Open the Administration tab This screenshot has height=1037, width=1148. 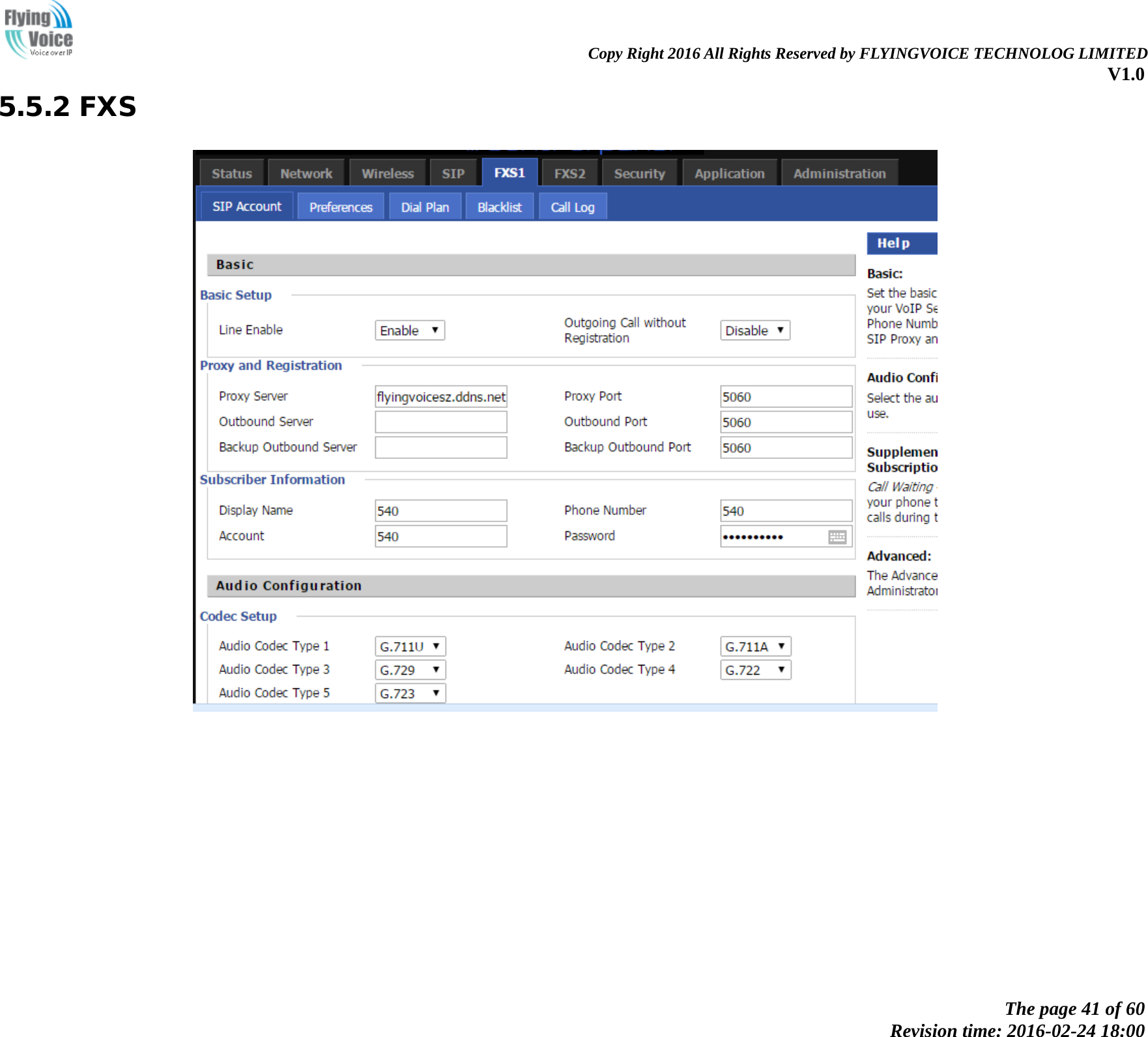(x=839, y=172)
